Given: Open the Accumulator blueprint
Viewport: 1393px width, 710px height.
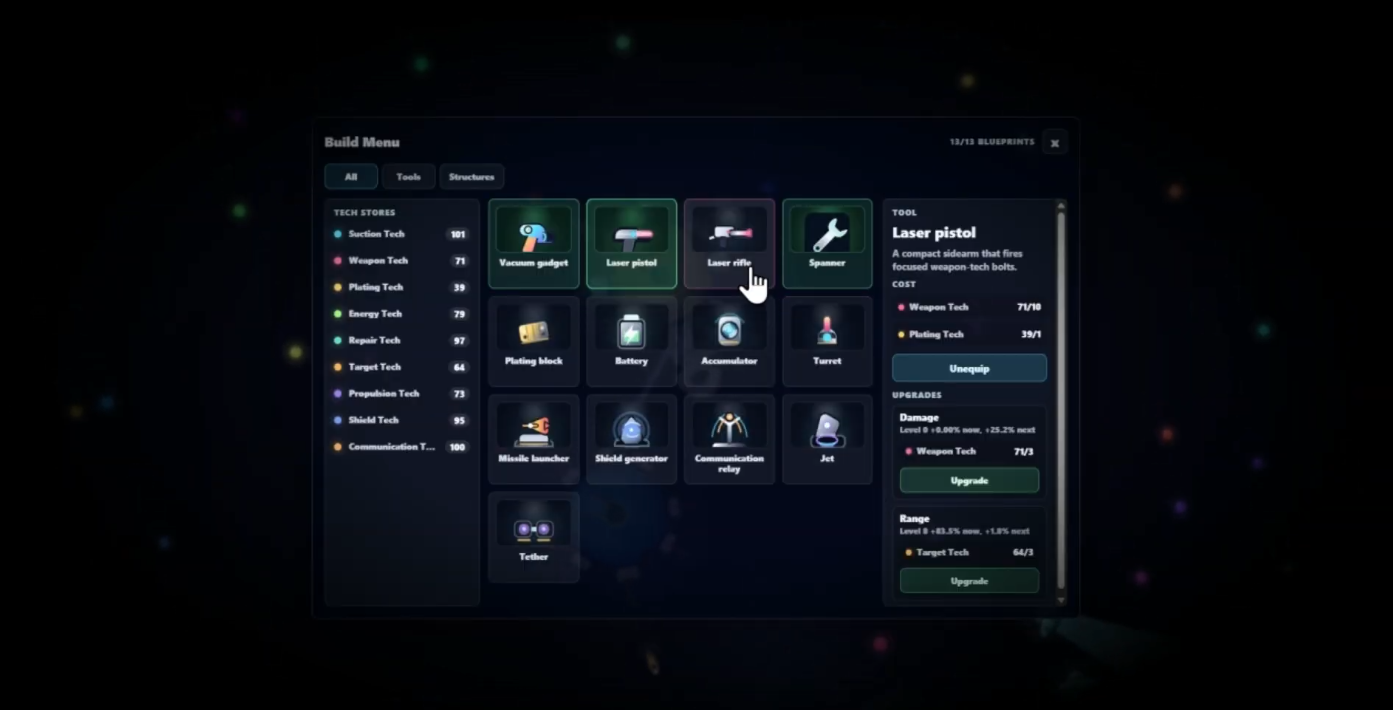Looking at the screenshot, I should pos(729,341).
